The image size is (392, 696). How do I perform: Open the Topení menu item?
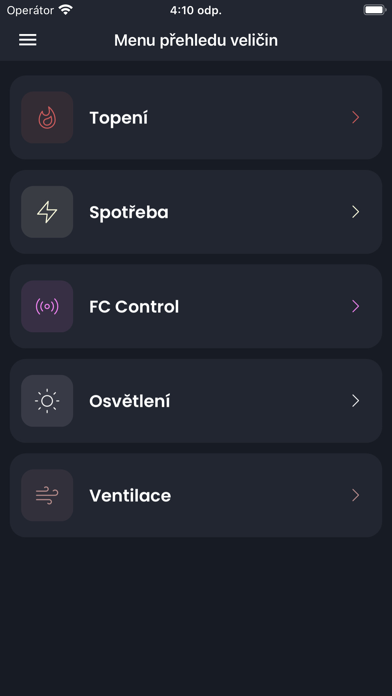click(196, 118)
